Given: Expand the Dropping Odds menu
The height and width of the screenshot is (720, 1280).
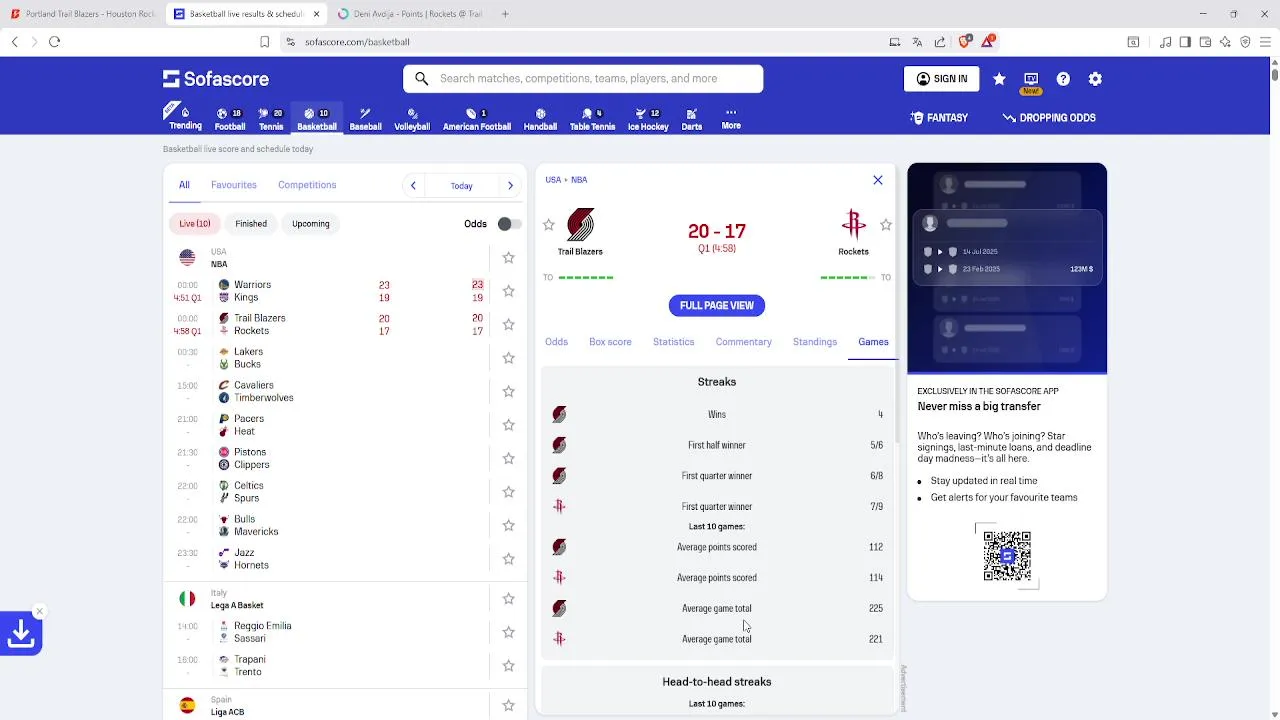Looking at the screenshot, I should pos(1049,118).
